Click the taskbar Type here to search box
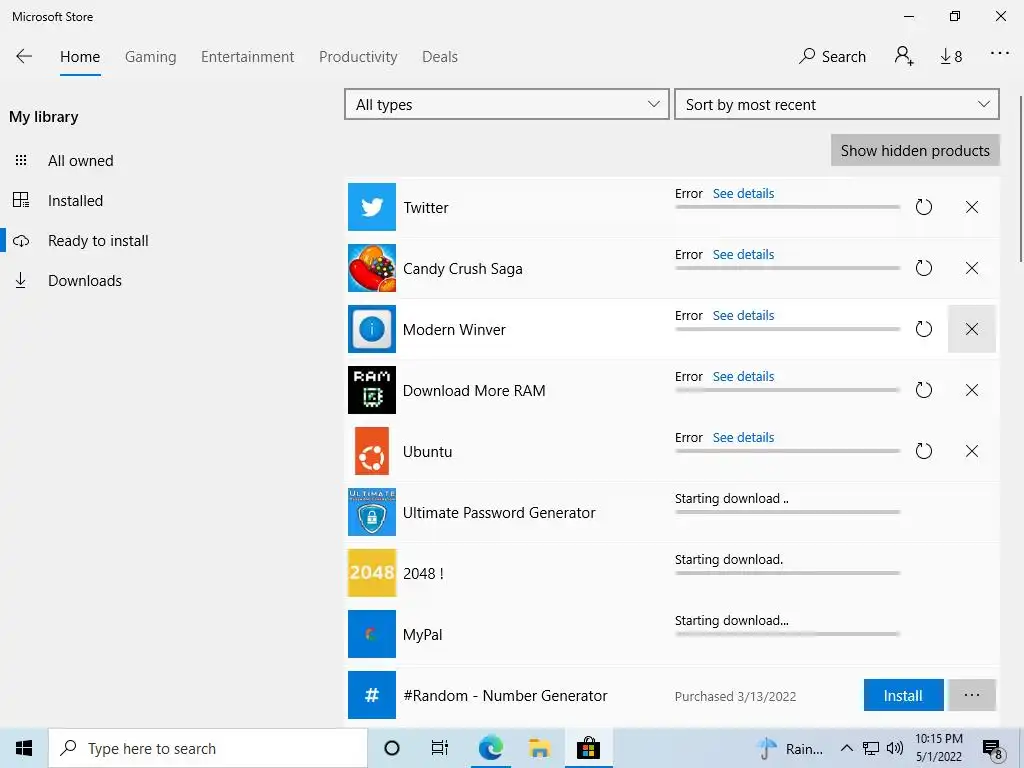The height and width of the screenshot is (768, 1024). (208, 748)
